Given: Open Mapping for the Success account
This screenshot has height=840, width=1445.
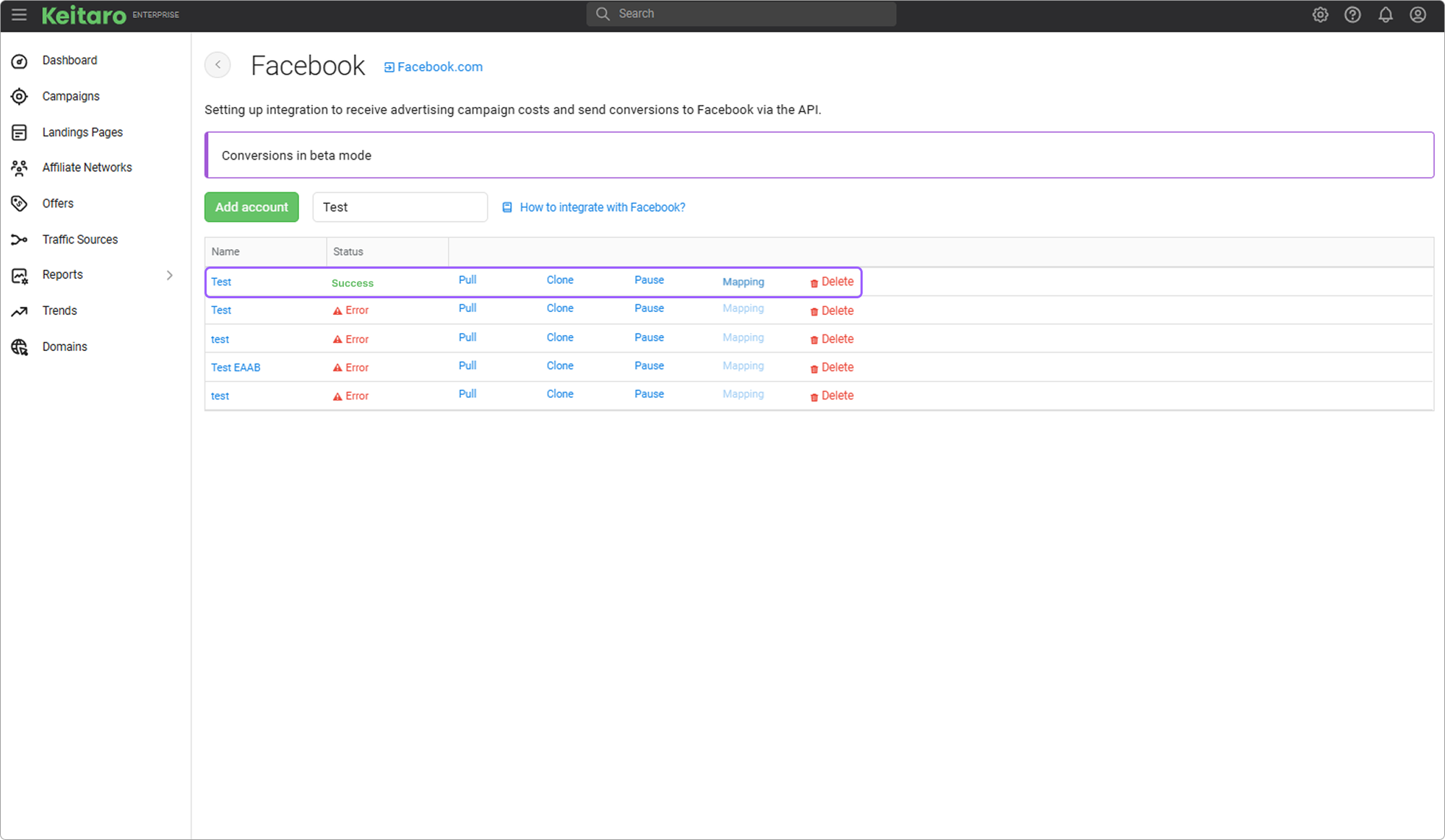Looking at the screenshot, I should click(x=743, y=282).
